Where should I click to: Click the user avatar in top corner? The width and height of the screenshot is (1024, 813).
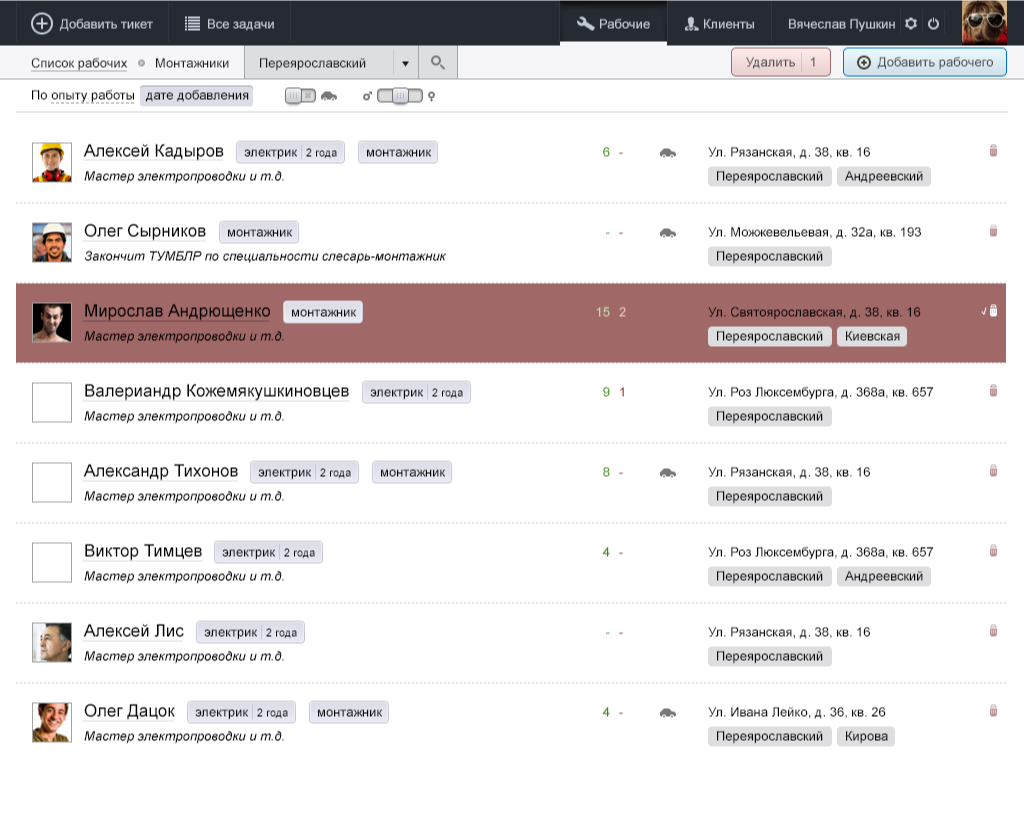984,22
